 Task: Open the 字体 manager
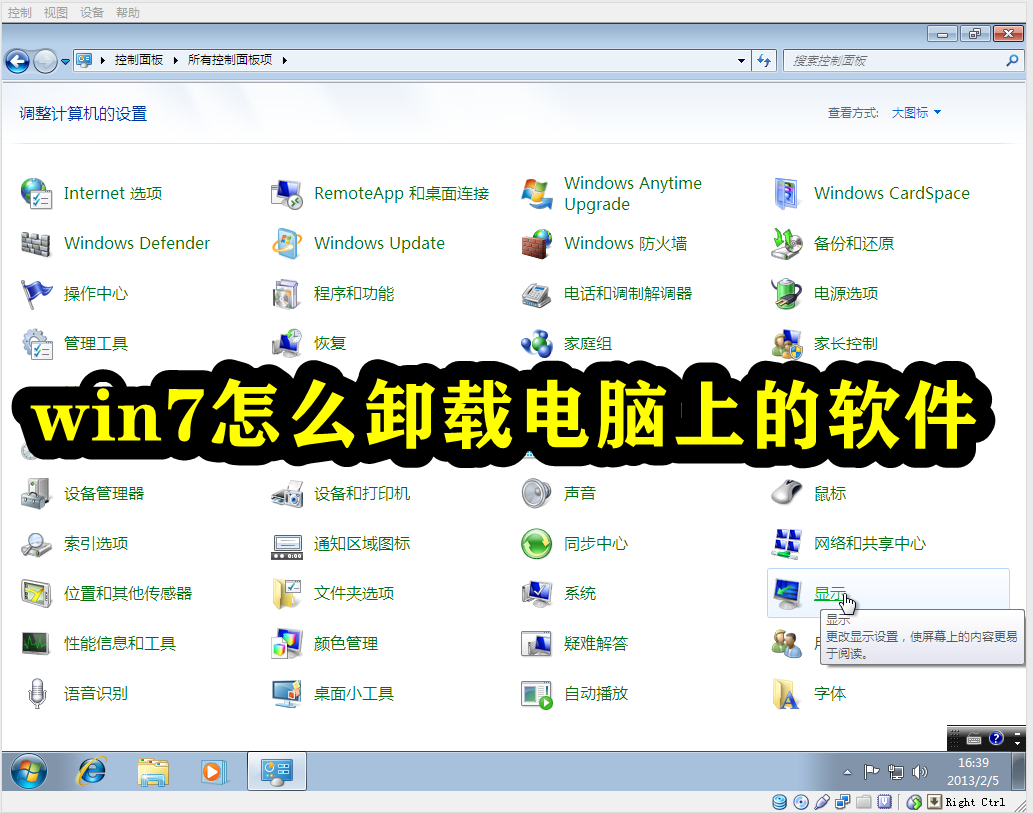point(831,693)
